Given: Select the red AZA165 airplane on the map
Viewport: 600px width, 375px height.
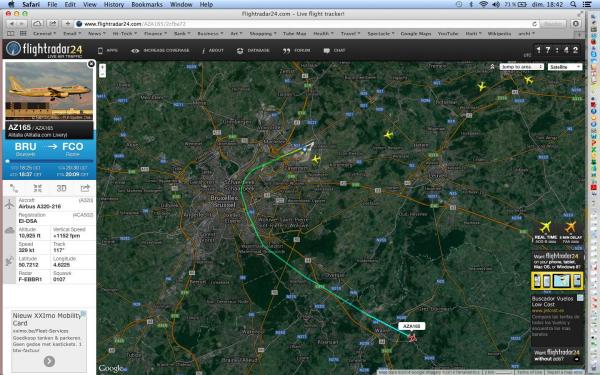Looking at the screenshot, I should pos(412,338).
